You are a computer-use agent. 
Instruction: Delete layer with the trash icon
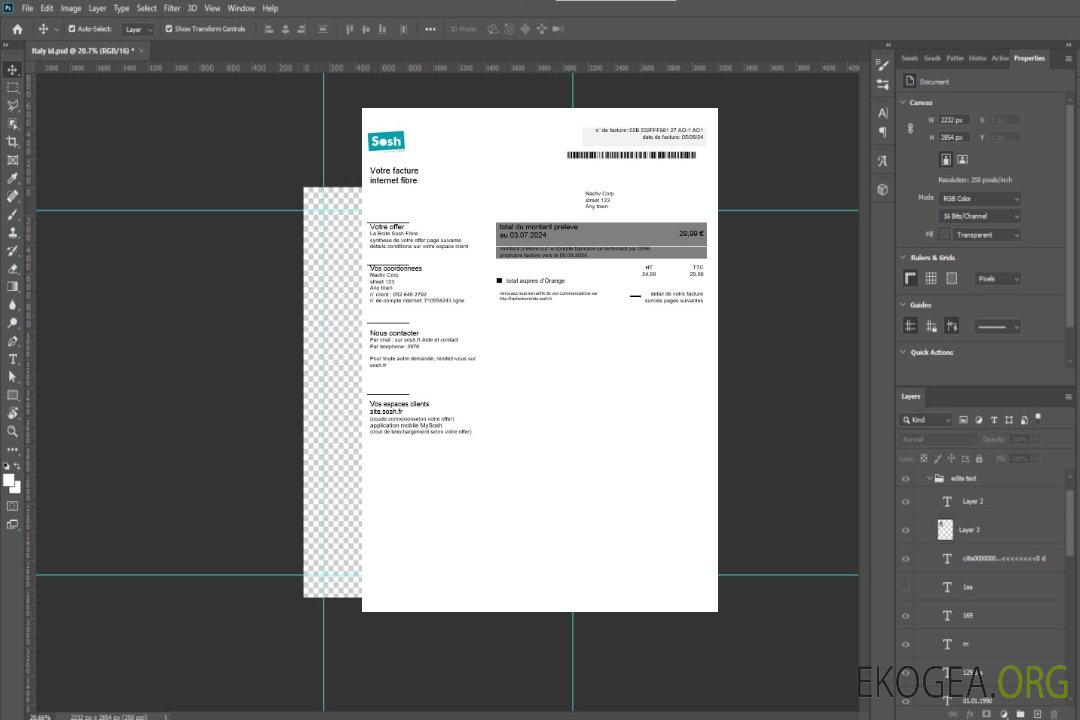click(x=1054, y=714)
